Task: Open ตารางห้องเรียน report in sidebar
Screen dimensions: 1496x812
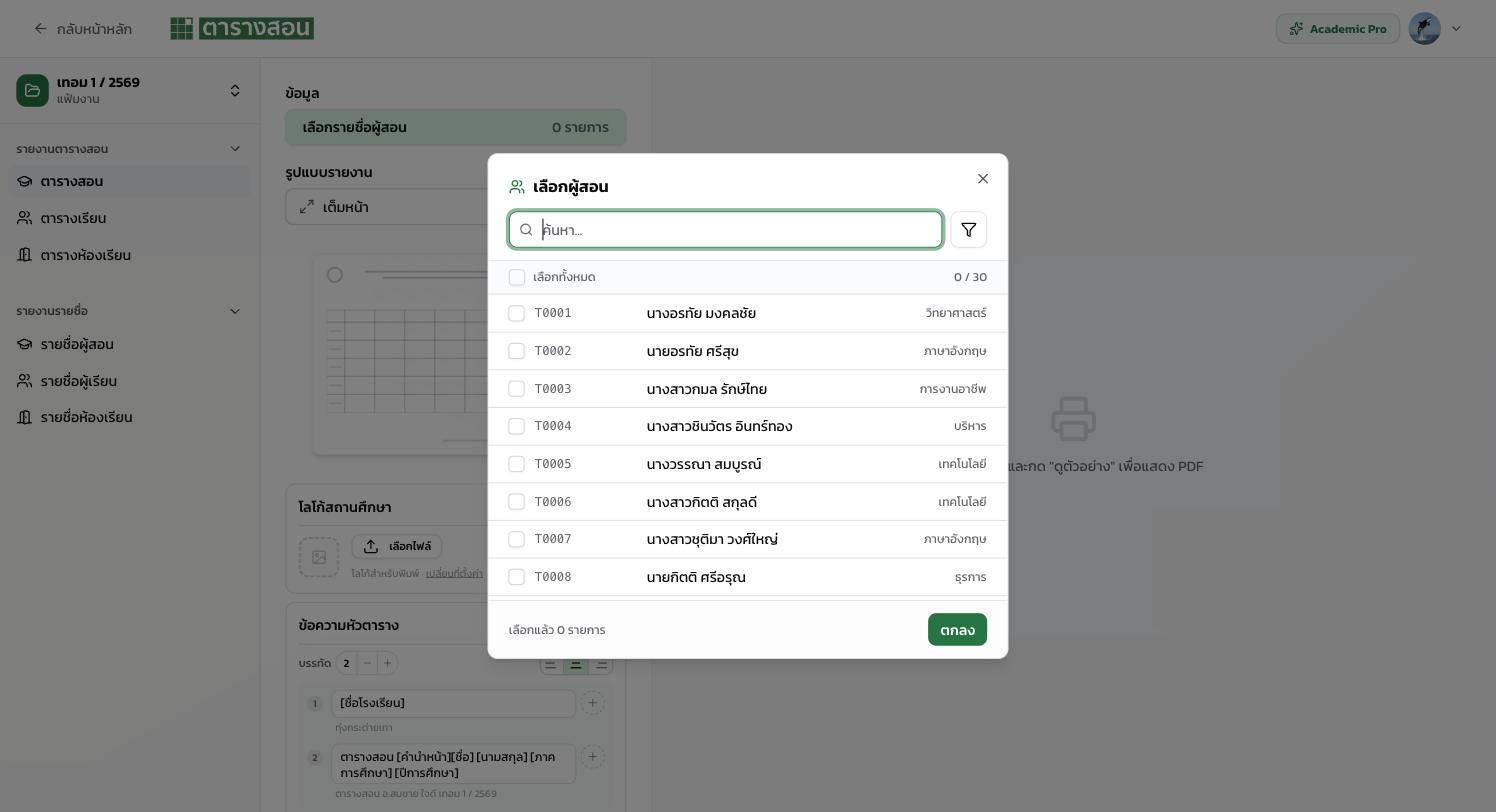Action: pyautogui.click(x=130, y=255)
